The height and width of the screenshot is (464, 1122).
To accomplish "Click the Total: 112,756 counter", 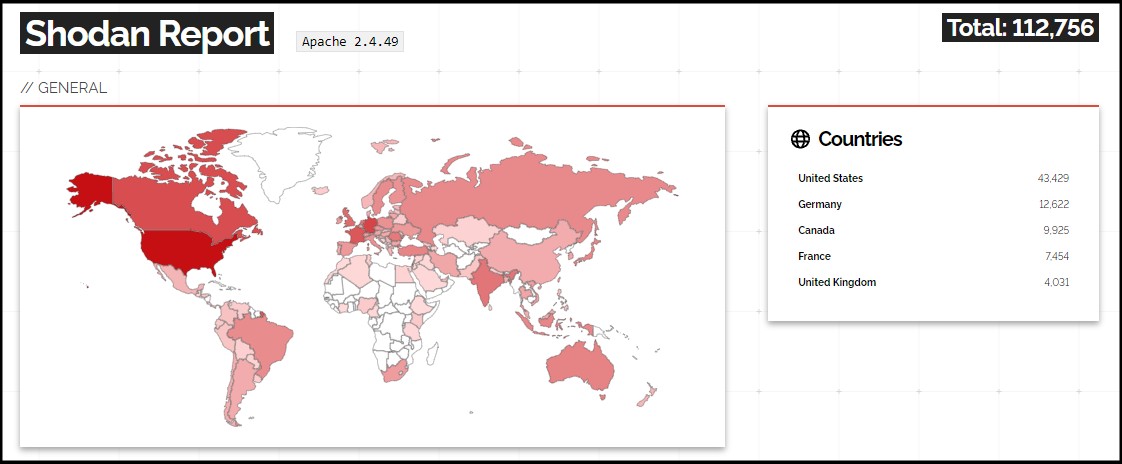I will click(1020, 28).
